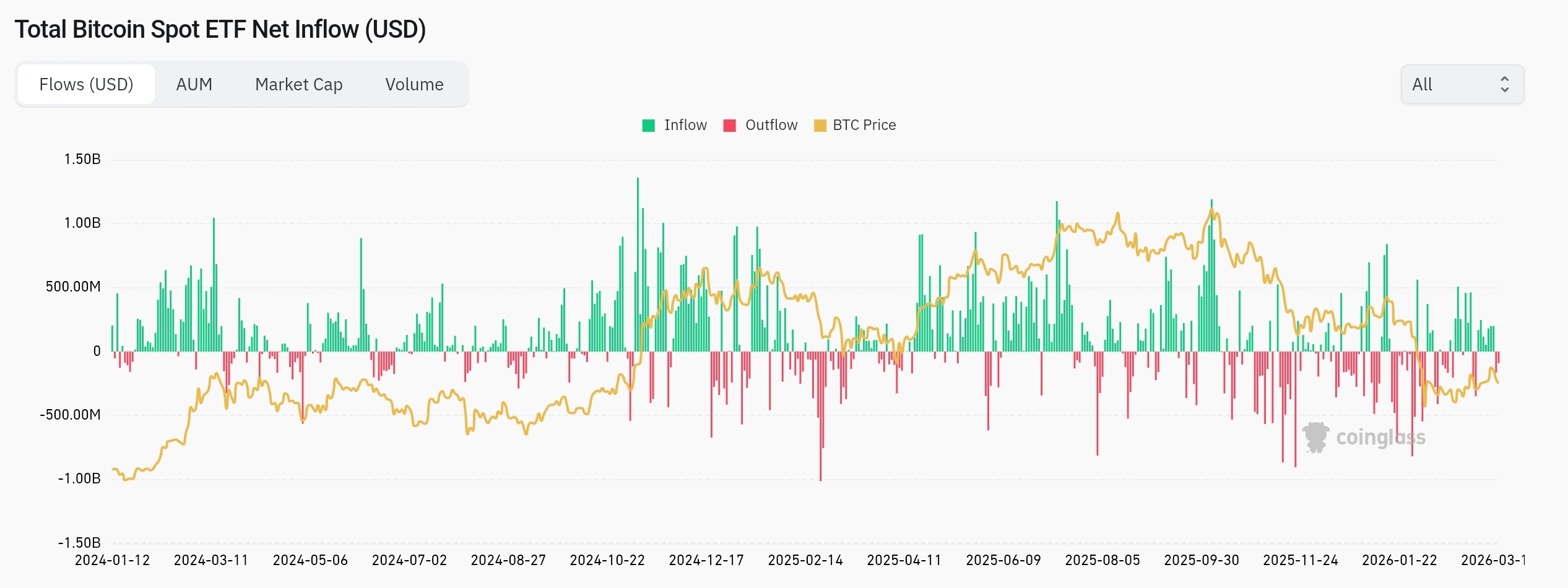The width and height of the screenshot is (1568, 588).
Task: Toggle the green Inflow legend swatch
Action: (648, 126)
